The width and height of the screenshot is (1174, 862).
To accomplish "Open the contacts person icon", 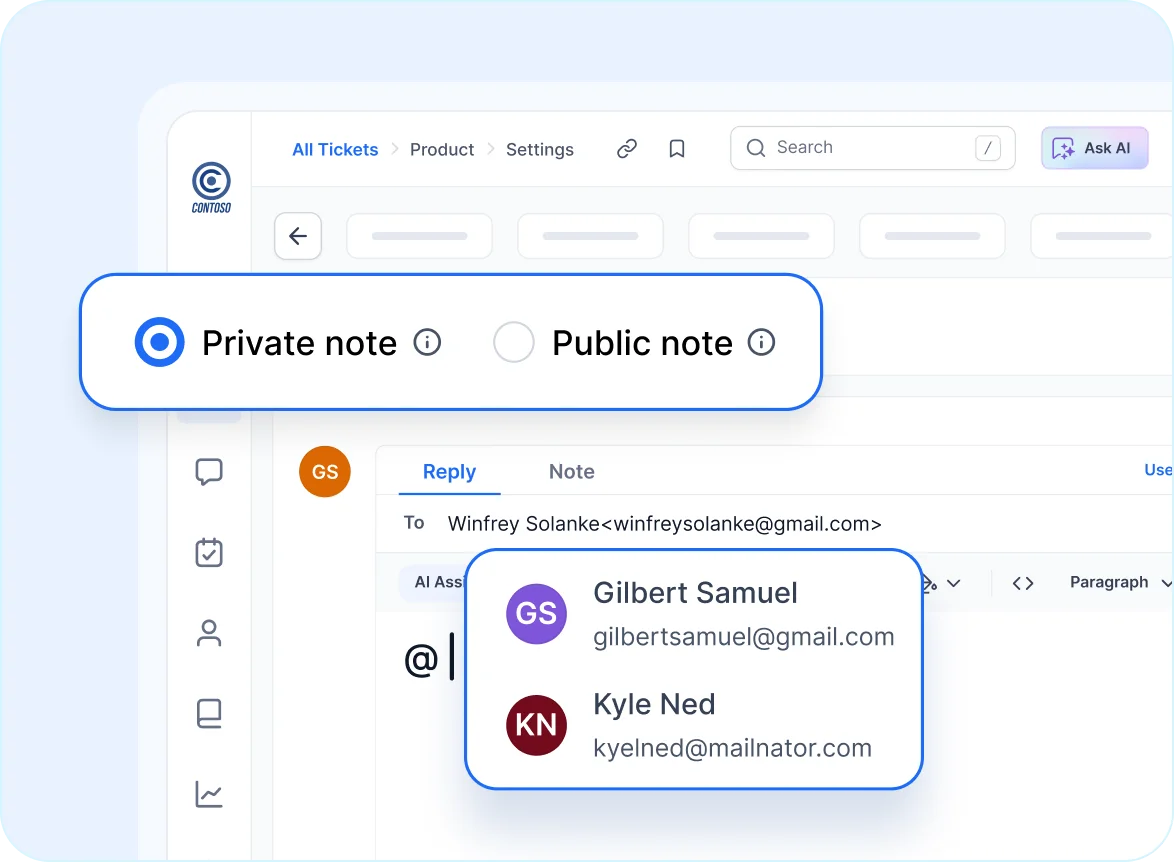I will [209, 633].
